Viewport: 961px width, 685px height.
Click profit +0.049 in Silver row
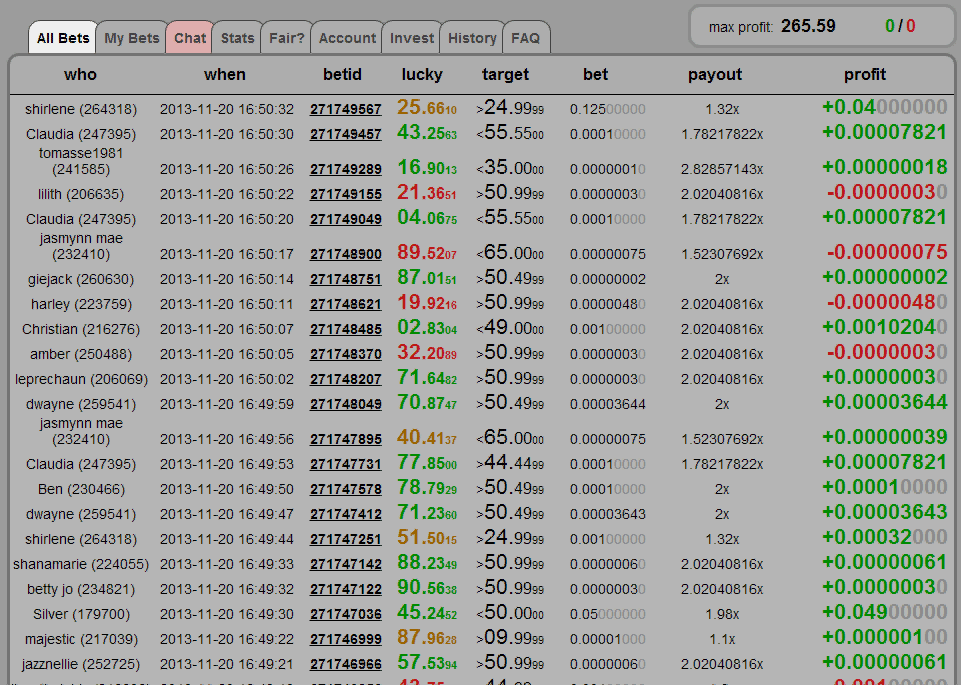(884, 613)
